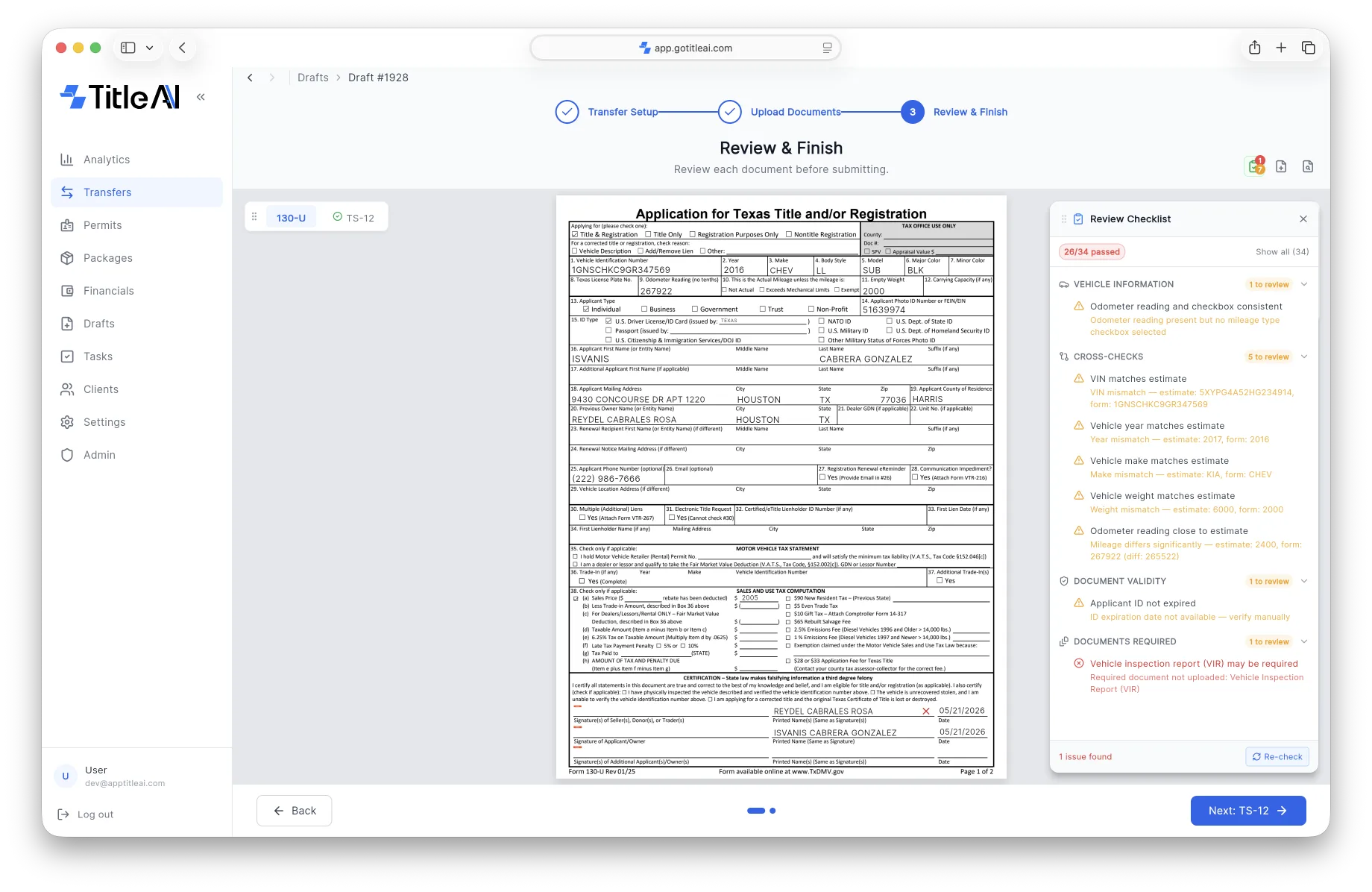This screenshot has height=892, width=1372.
Task: Click the Review & Finish step circle
Action: [913, 112]
